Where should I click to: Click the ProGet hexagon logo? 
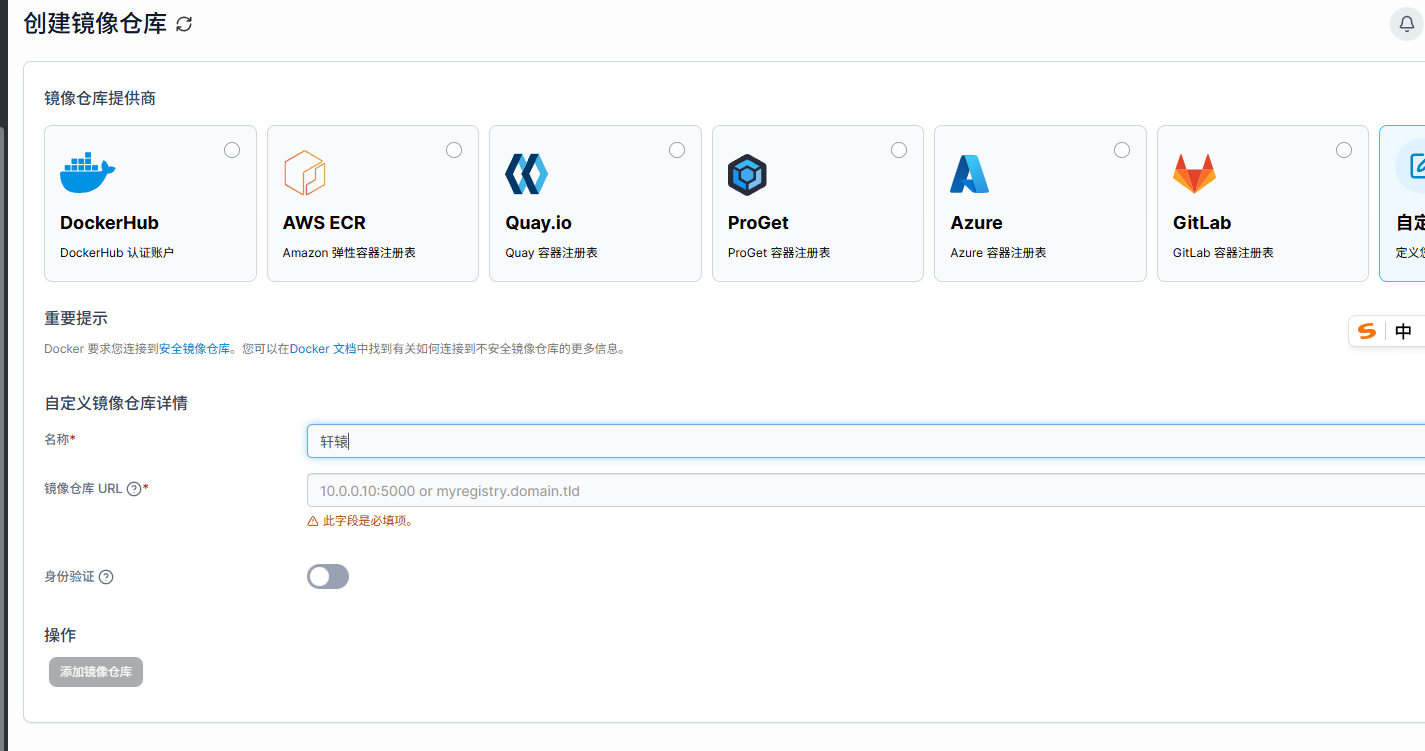tap(747, 175)
